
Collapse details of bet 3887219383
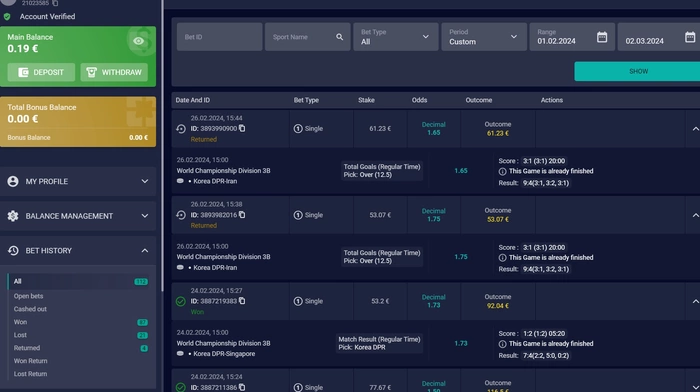pos(695,301)
